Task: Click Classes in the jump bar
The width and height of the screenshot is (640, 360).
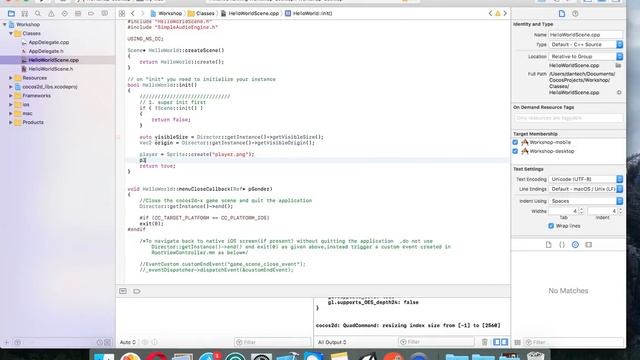Action: [x=201, y=13]
